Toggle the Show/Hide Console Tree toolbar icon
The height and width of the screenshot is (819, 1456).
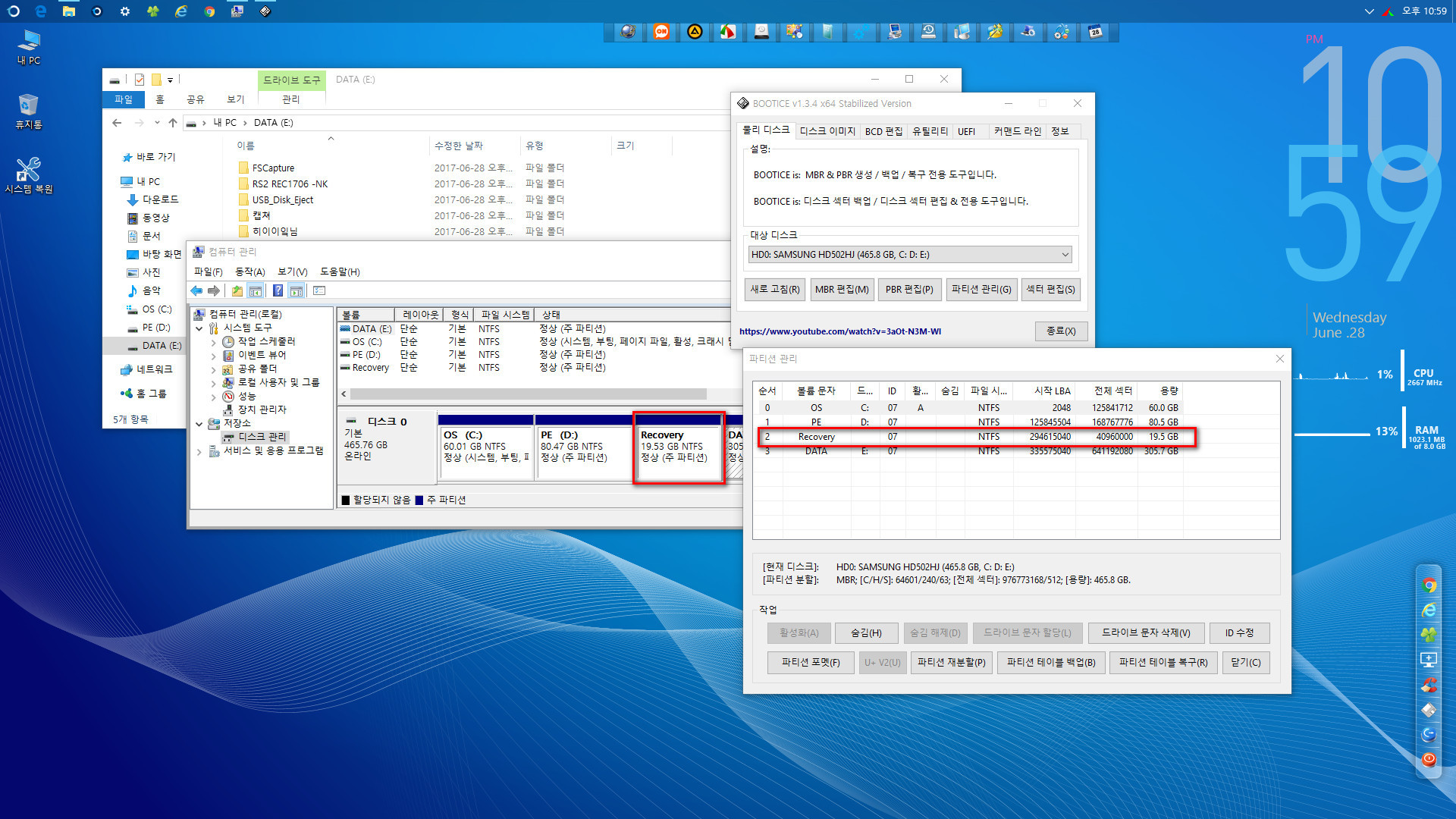(x=256, y=291)
